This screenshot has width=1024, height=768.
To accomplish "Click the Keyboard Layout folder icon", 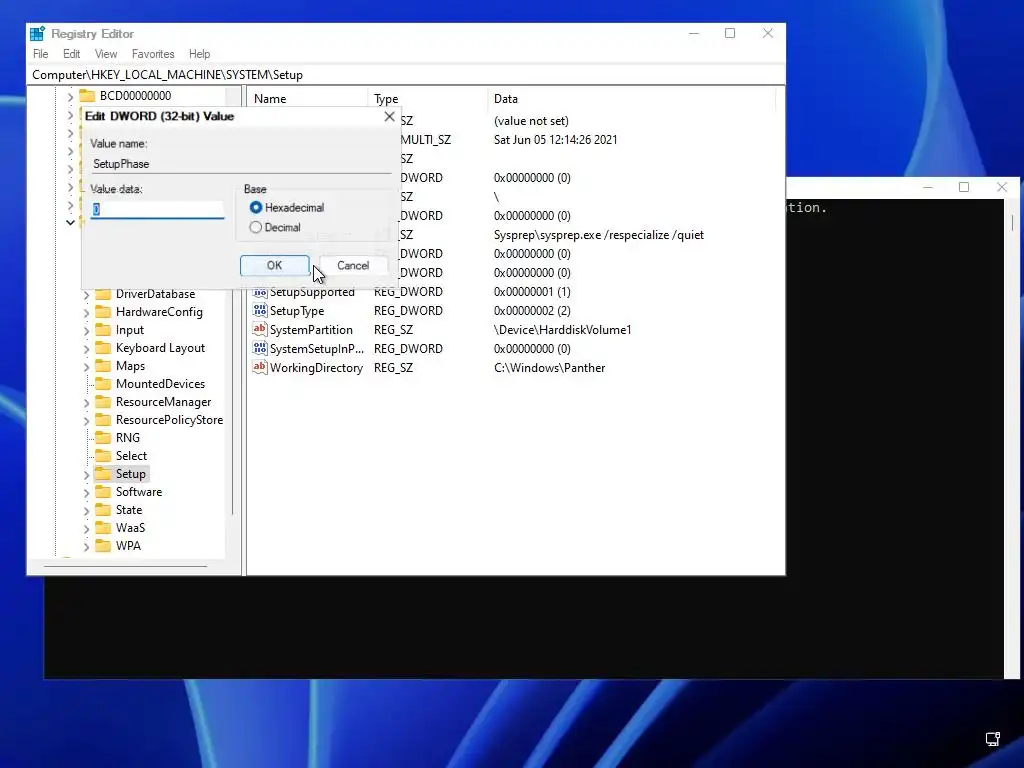I will (103, 348).
